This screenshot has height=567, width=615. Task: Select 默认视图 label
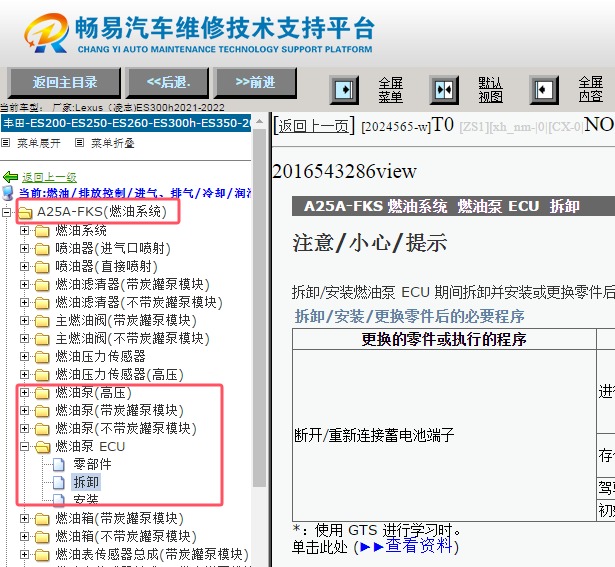point(490,90)
